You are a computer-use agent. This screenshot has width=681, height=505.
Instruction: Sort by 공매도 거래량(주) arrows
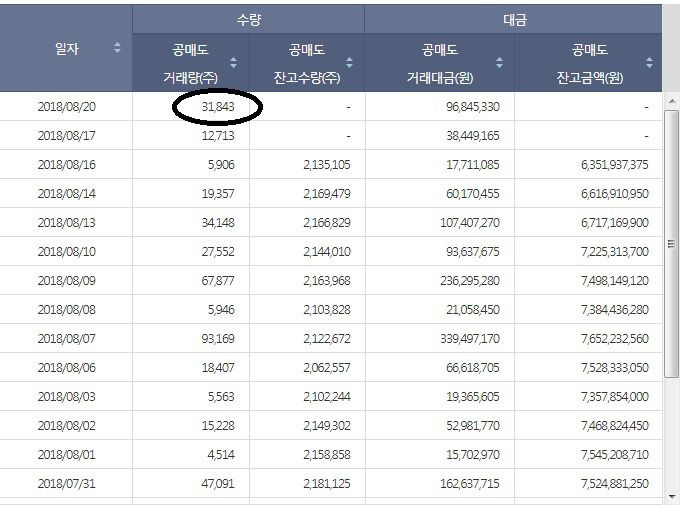point(233,63)
